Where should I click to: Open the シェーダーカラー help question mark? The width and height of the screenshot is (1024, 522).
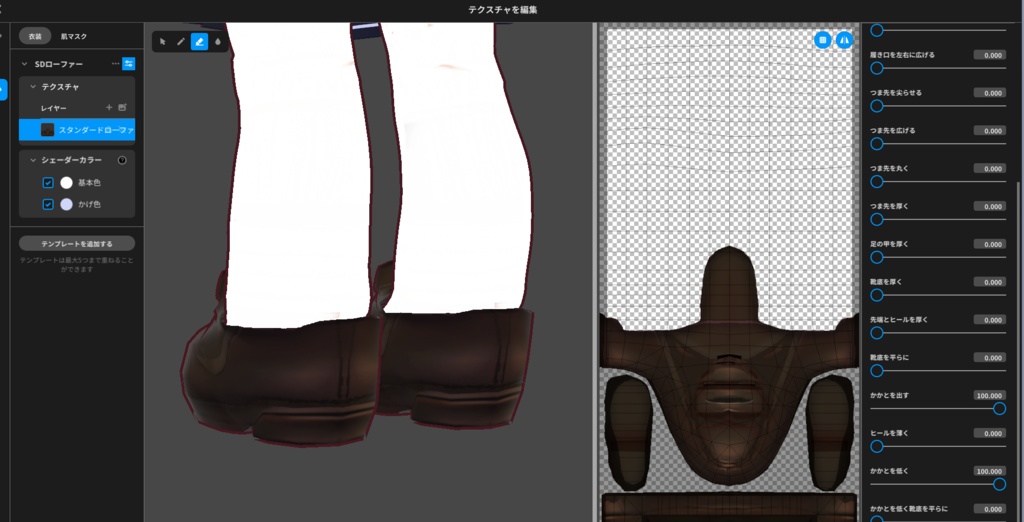(121, 160)
